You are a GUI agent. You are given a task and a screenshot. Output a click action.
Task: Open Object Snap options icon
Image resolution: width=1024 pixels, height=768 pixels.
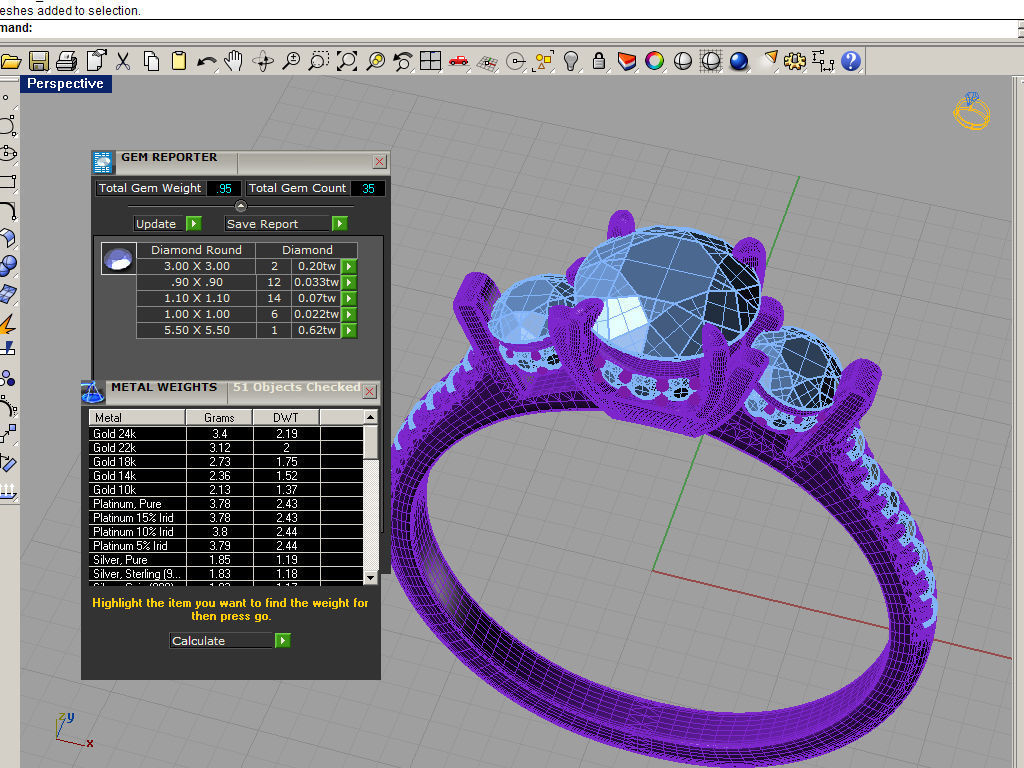tap(516, 62)
